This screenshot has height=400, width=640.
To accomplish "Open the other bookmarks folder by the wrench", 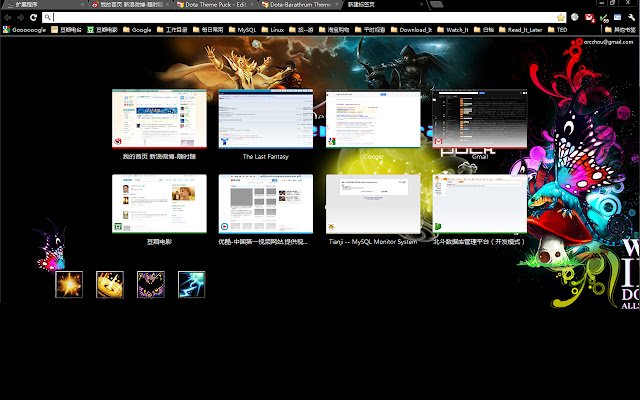I will point(620,30).
